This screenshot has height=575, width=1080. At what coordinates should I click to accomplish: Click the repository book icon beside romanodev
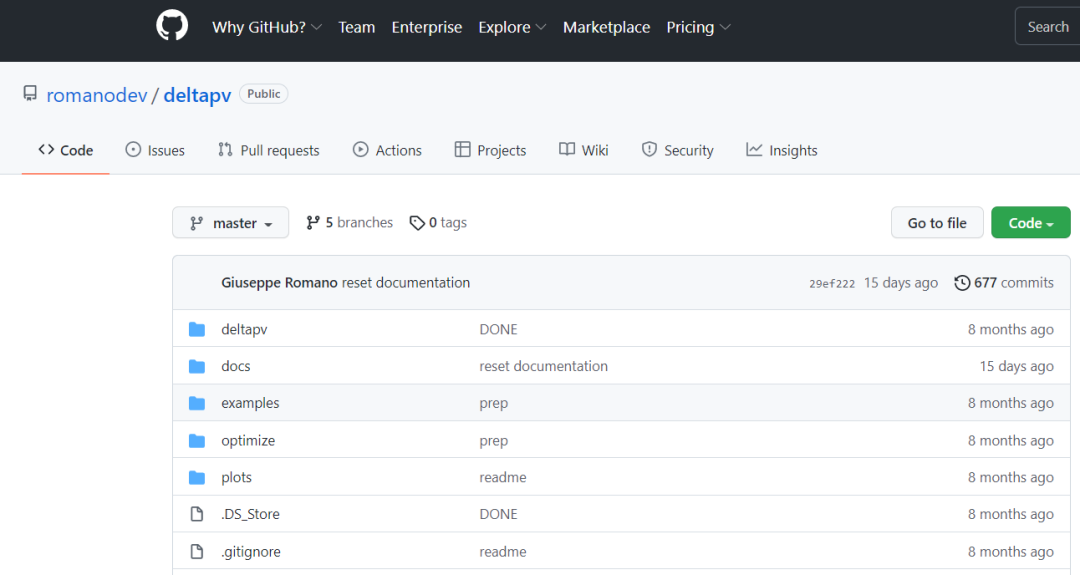[x=30, y=94]
